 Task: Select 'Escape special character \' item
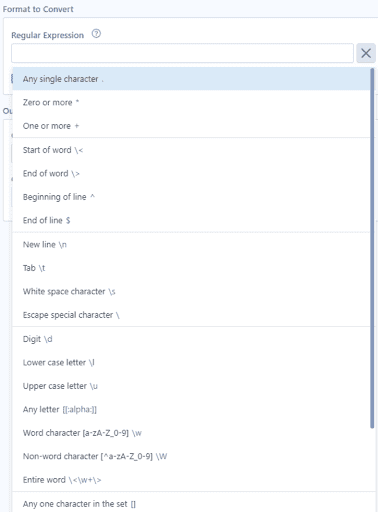click(191, 315)
